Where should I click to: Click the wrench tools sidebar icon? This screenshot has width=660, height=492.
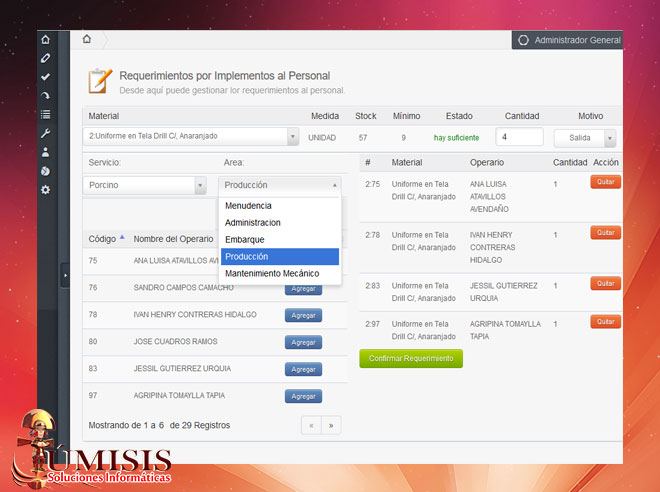coord(45,133)
